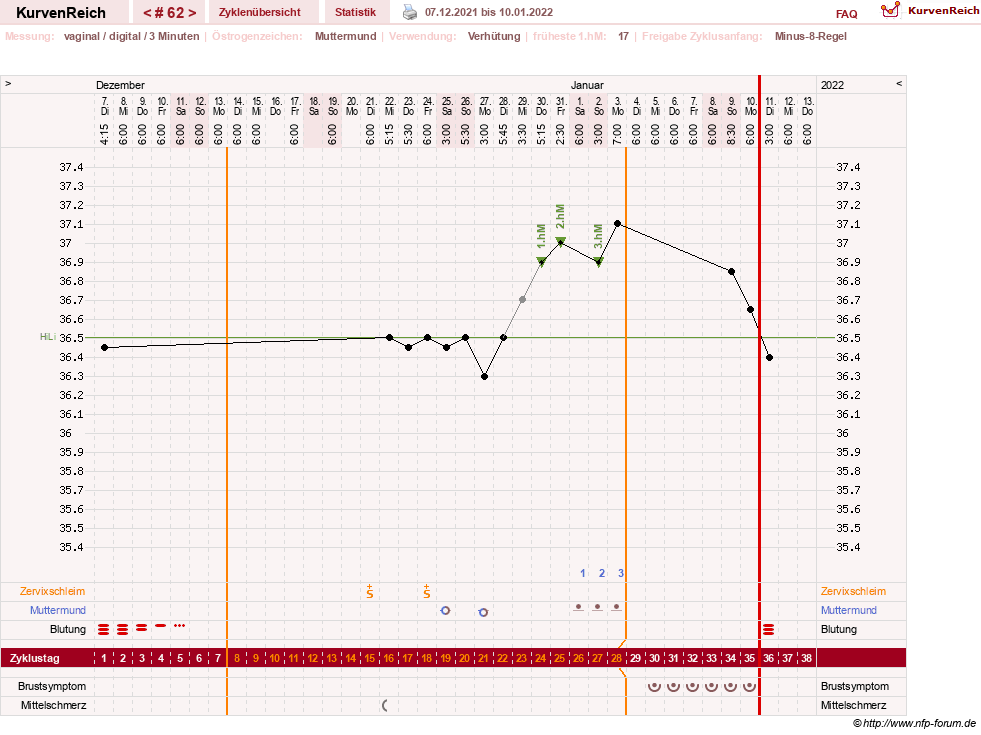Select the 3.hM green triangle marker
The width and height of the screenshot is (981, 735).
click(599, 262)
